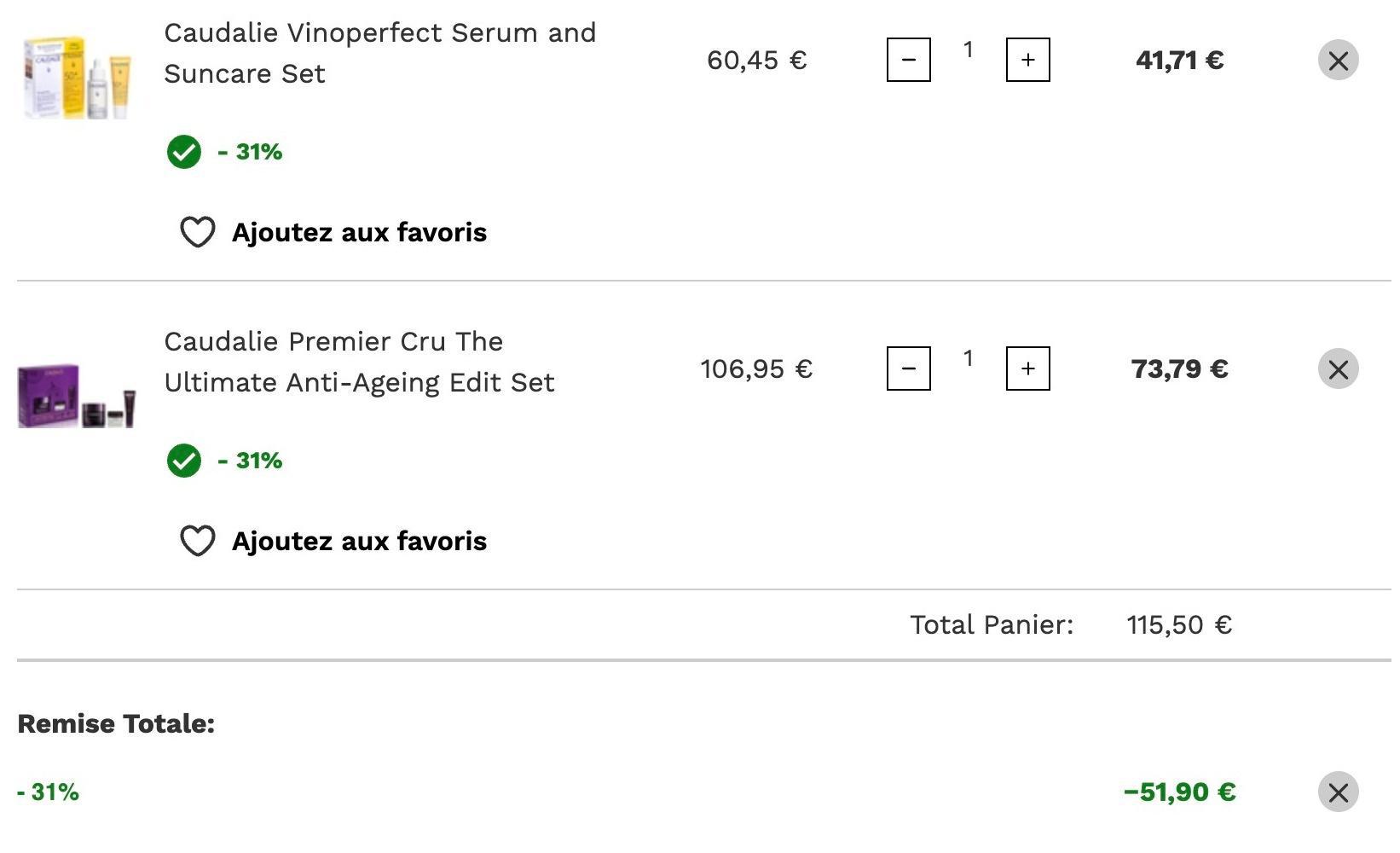This screenshot has width=1400, height=853.
Task: Increase quantity of Premier Cru set
Action: (x=1027, y=368)
